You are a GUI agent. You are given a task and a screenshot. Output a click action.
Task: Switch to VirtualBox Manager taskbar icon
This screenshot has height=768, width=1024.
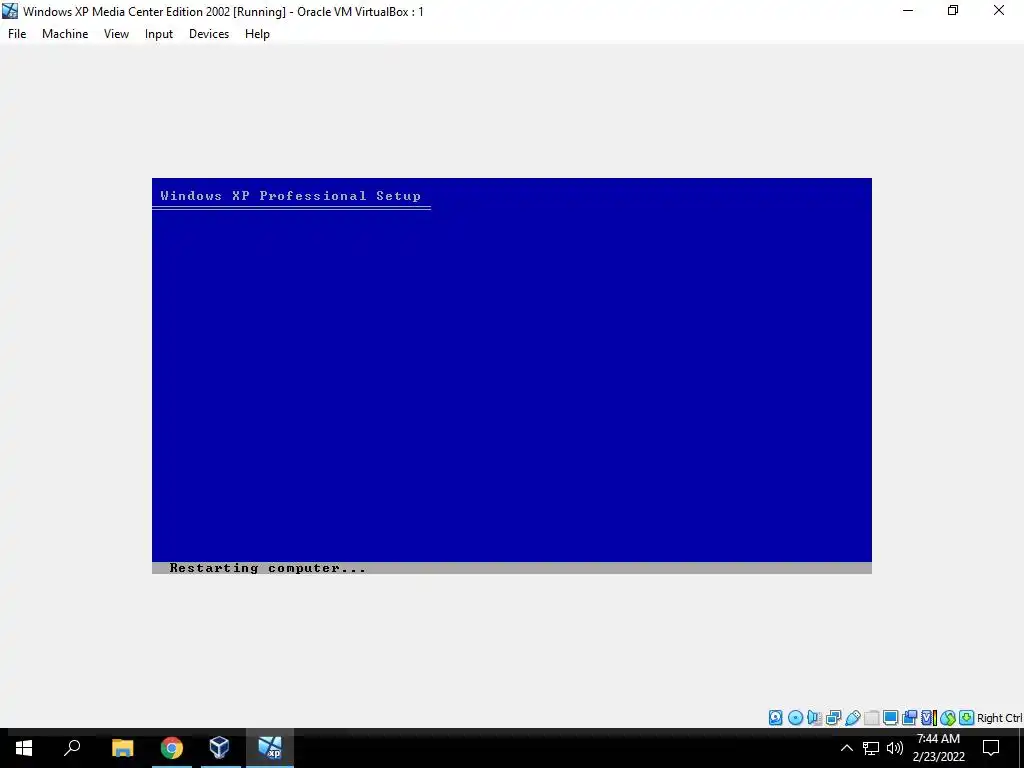[x=219, y=748]
